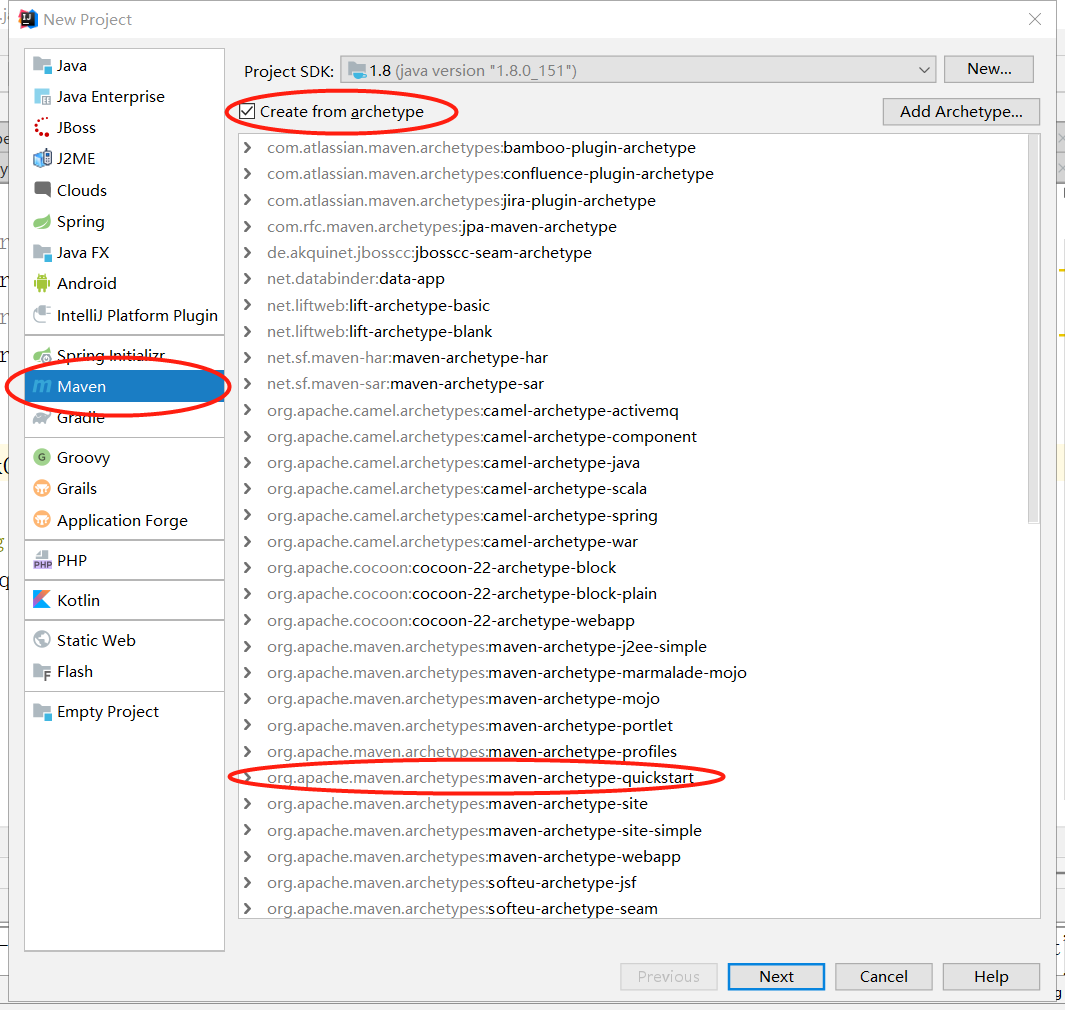Select the Empty Project type
Screen dimensions: 1065x1010
124,712
